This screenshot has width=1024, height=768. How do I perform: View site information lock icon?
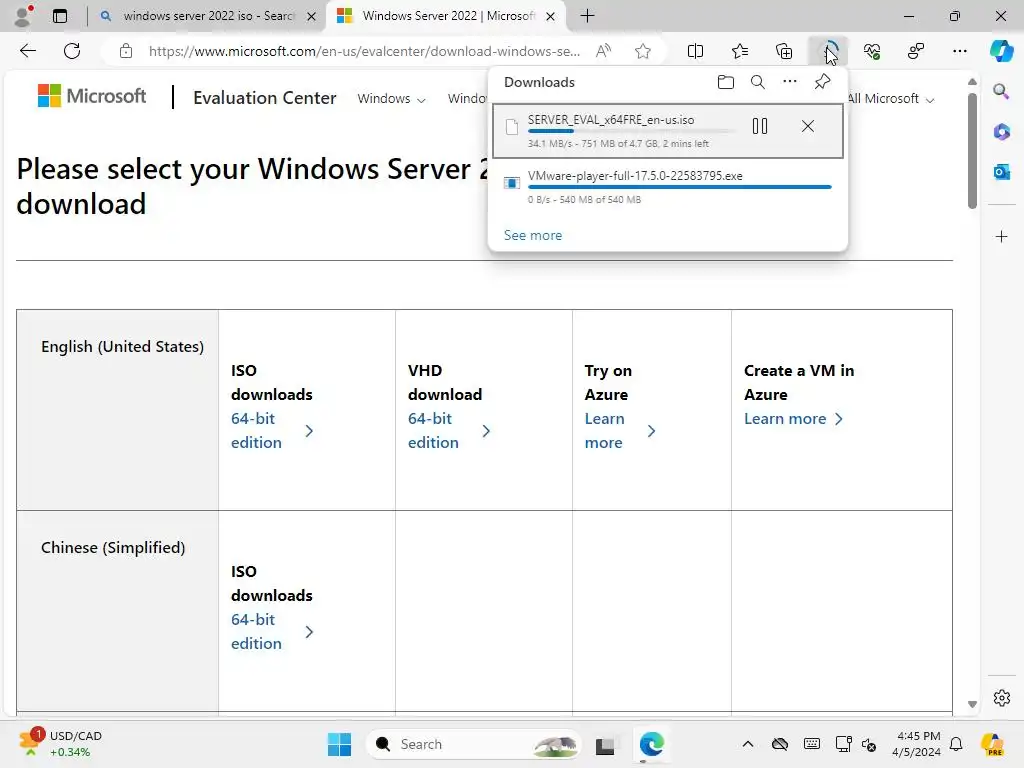coord(126,51)
